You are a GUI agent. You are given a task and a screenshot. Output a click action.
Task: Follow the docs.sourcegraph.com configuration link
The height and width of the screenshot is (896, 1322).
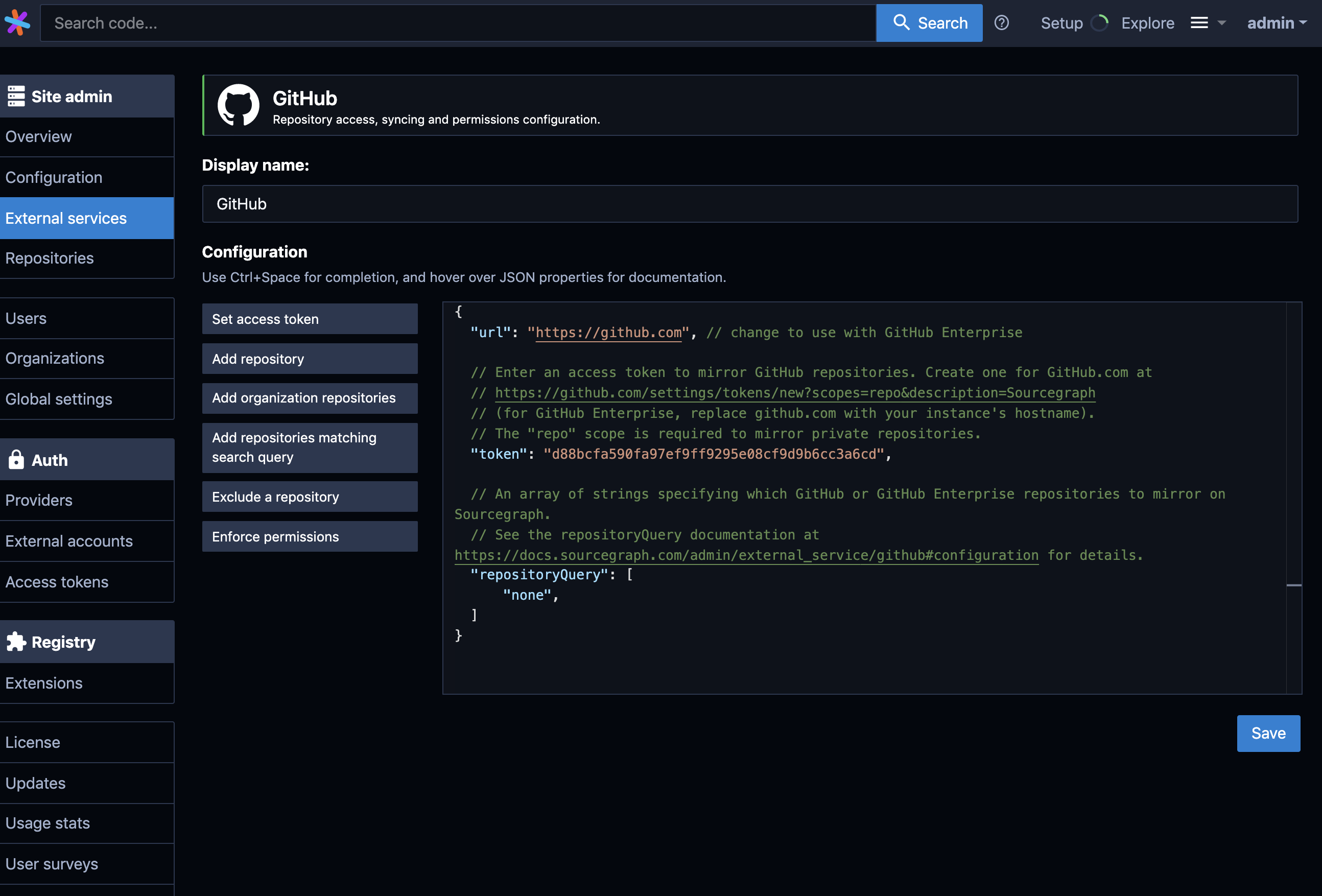click(x=746, y=555)
